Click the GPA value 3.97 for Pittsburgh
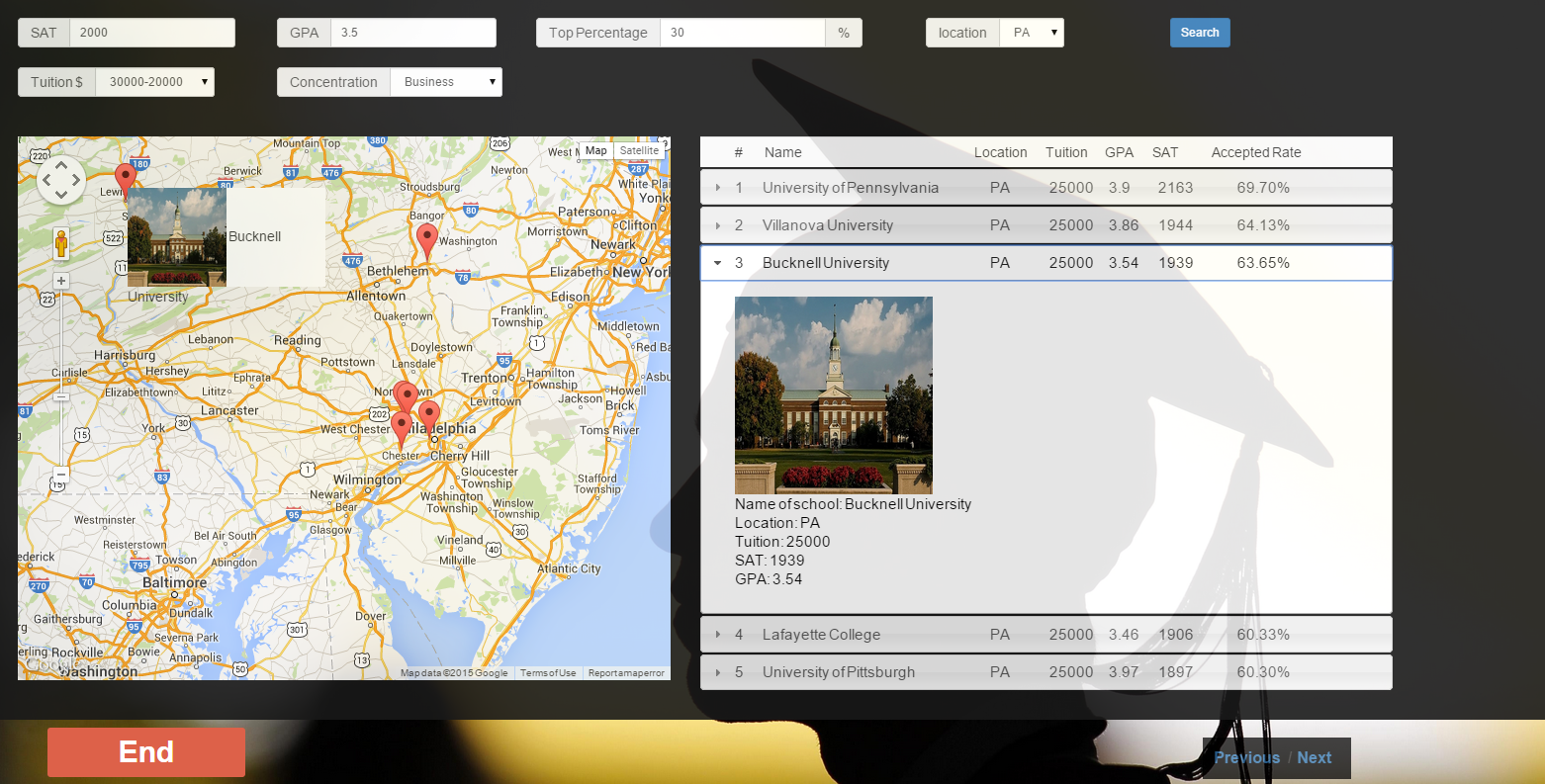 [x=1124, y=672]
